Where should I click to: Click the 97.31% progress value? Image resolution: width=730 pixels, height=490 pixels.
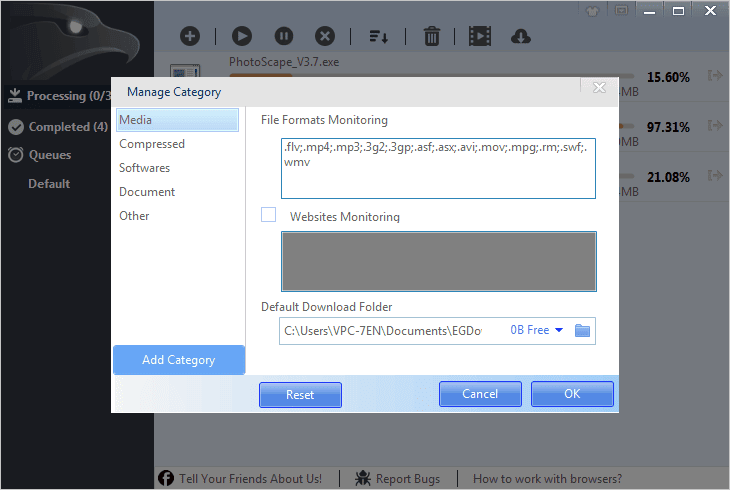pos(668,127)
